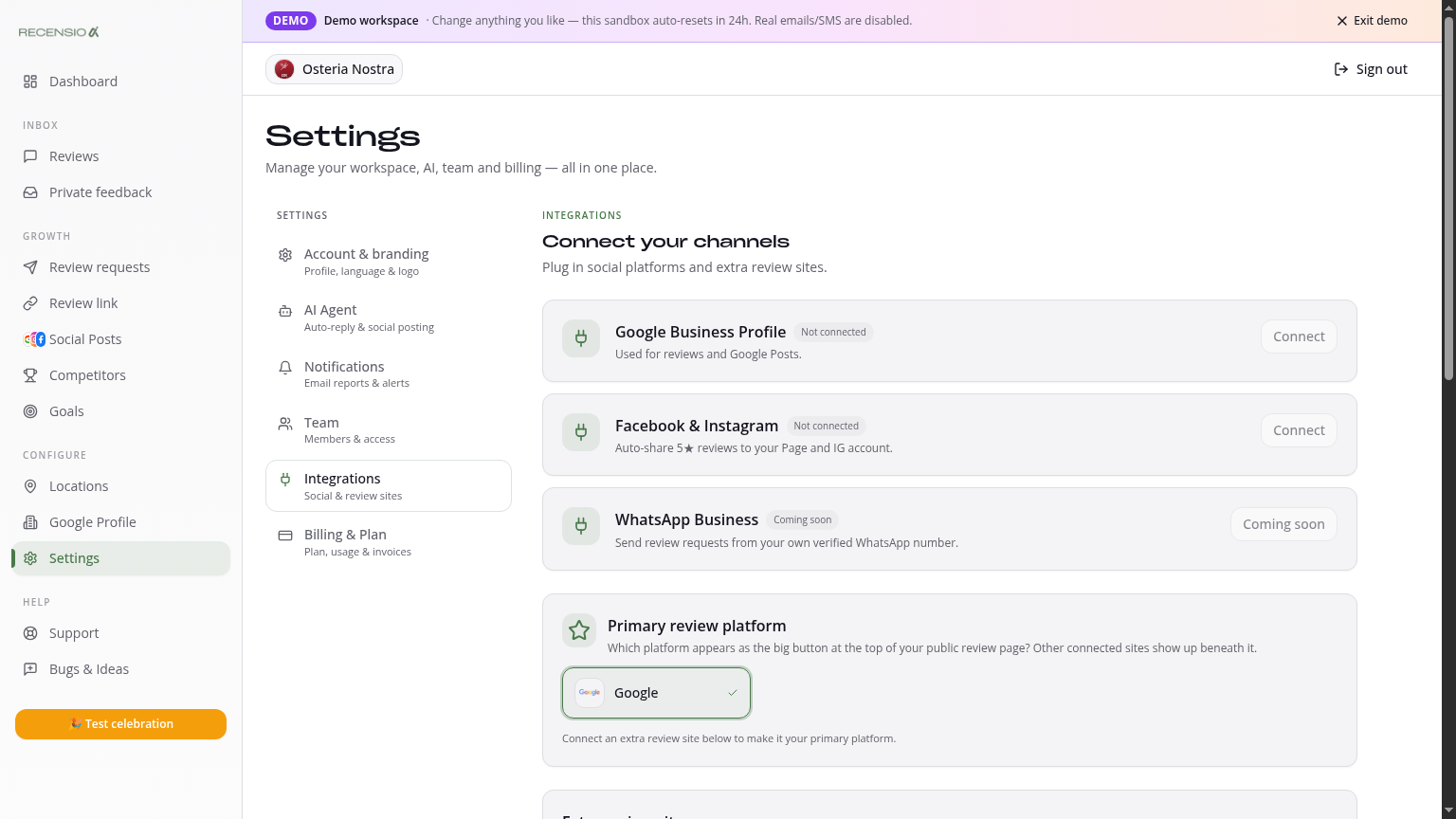The height and width of the screenshot is (819, 1456).
Task: Click the AI Agent robot icon
Action: pyautogui.click(x=285, y=311)
